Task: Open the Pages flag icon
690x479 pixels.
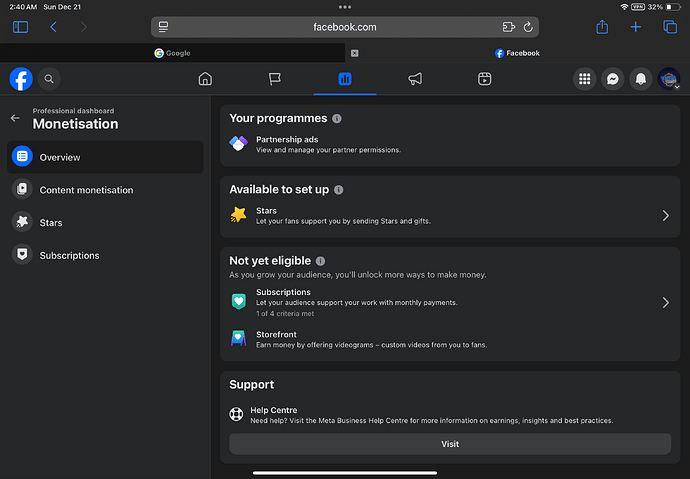Action: click(x=275, y=79)
